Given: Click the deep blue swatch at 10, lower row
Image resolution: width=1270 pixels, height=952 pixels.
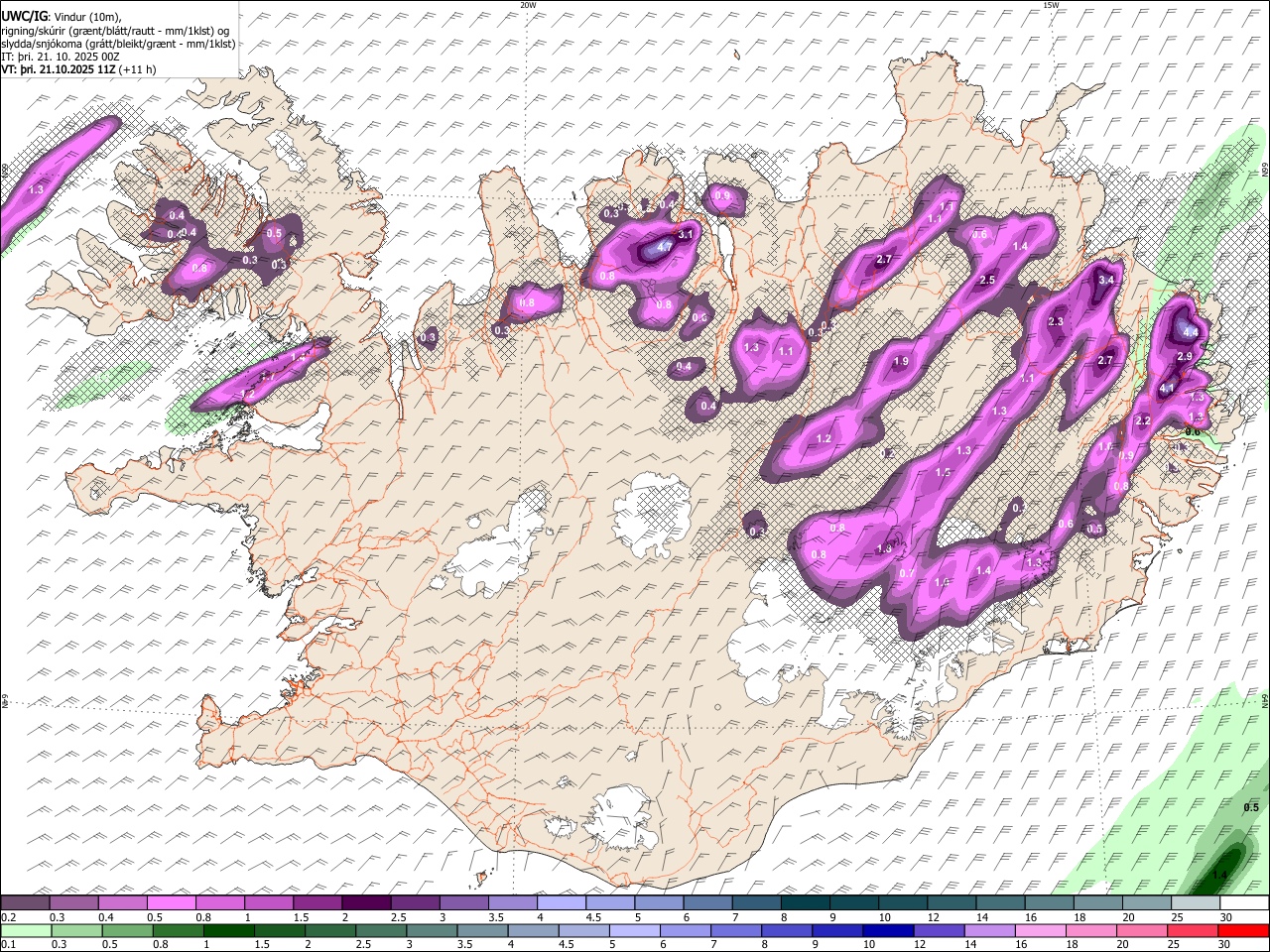Looking at the screenshot, I should 887,930.
